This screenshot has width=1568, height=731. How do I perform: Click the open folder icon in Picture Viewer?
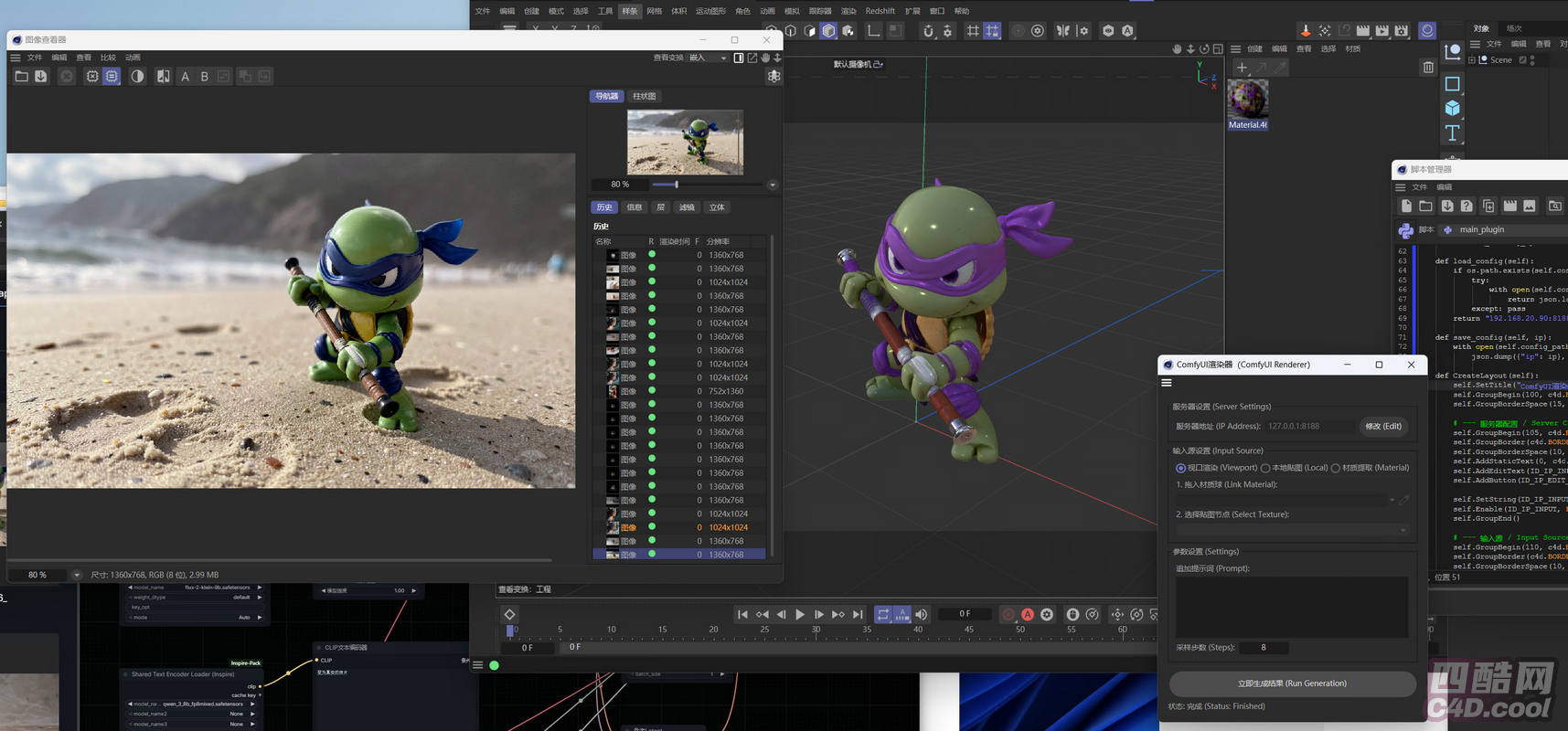pos(21,77)
